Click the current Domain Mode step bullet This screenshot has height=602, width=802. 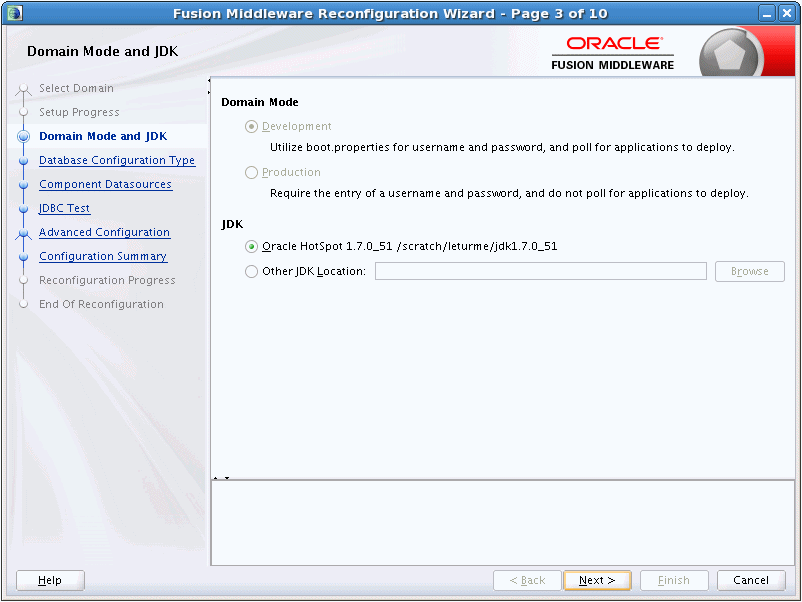coord(23,137)
